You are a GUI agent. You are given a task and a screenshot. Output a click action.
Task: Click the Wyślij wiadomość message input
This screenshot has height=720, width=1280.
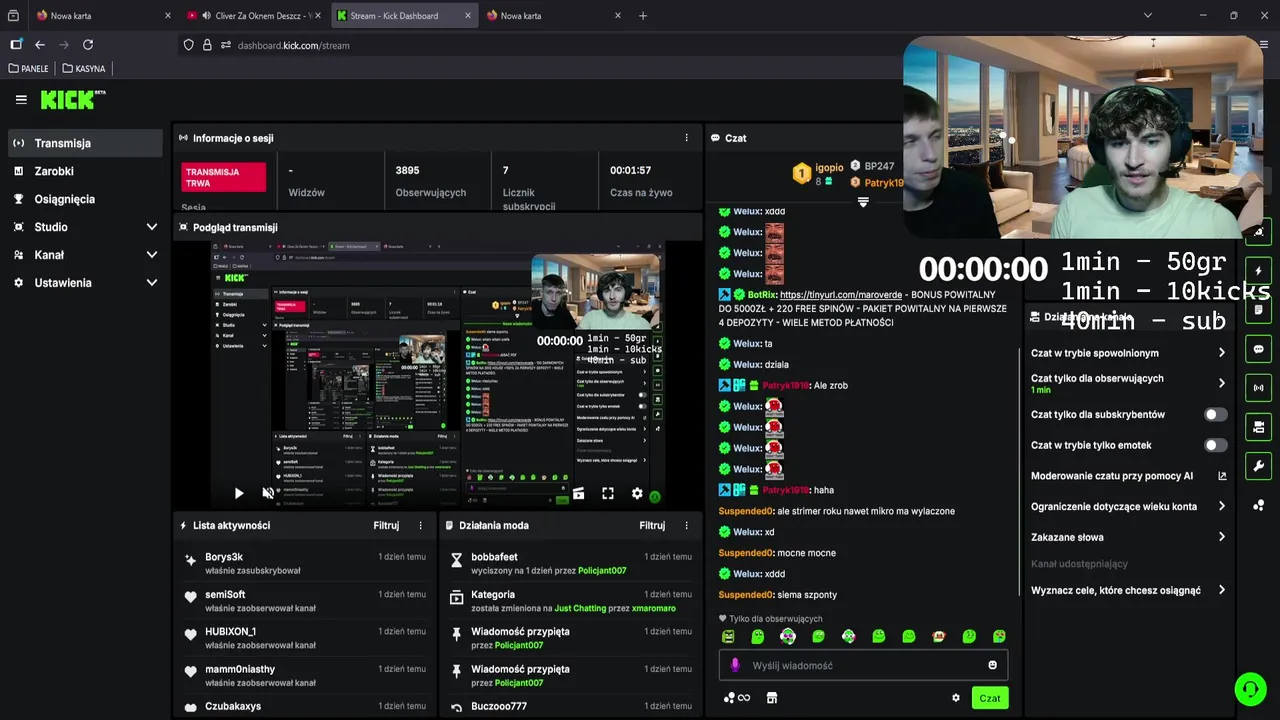(x=863, y=665)
